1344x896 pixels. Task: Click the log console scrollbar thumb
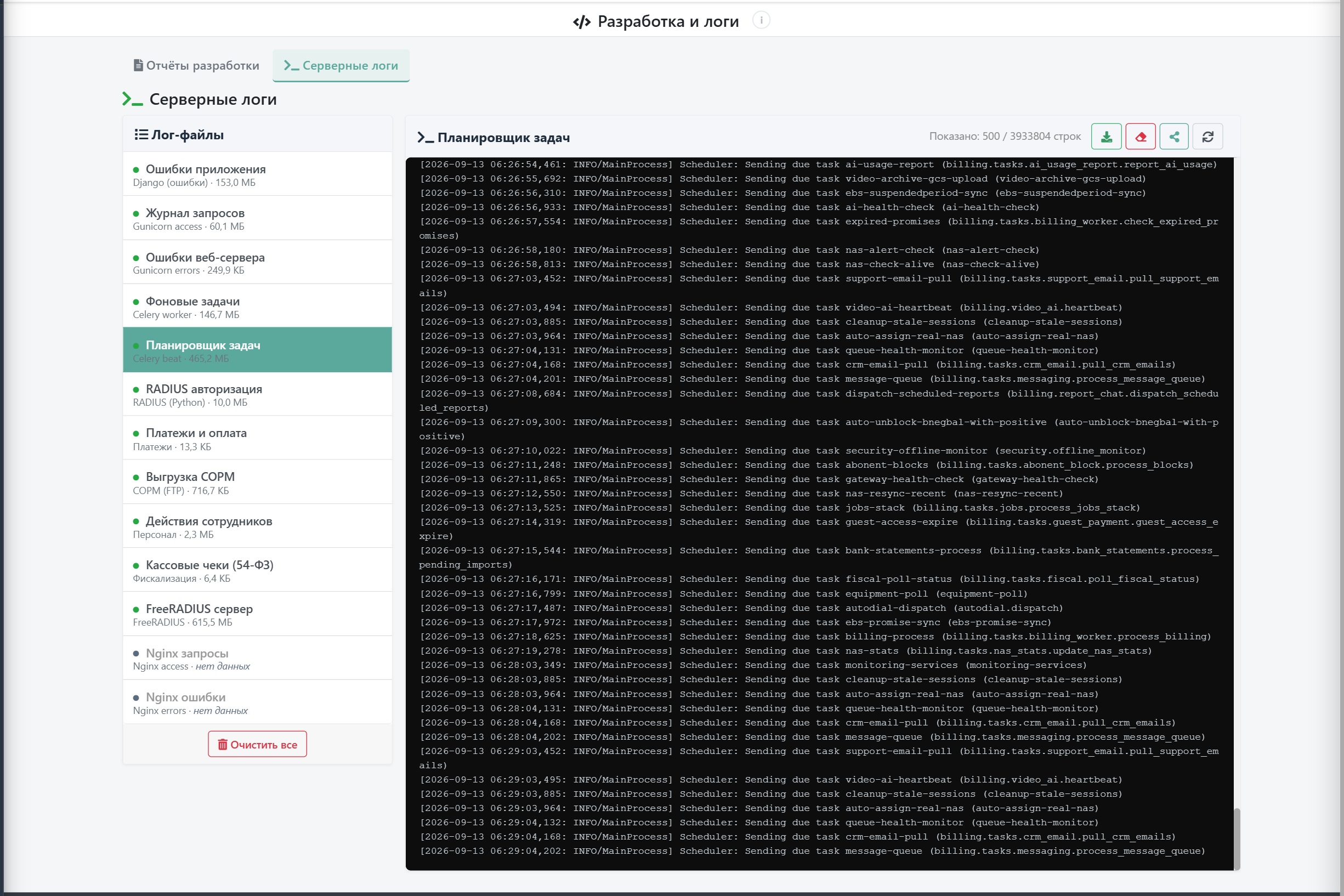pos(1237,839)
